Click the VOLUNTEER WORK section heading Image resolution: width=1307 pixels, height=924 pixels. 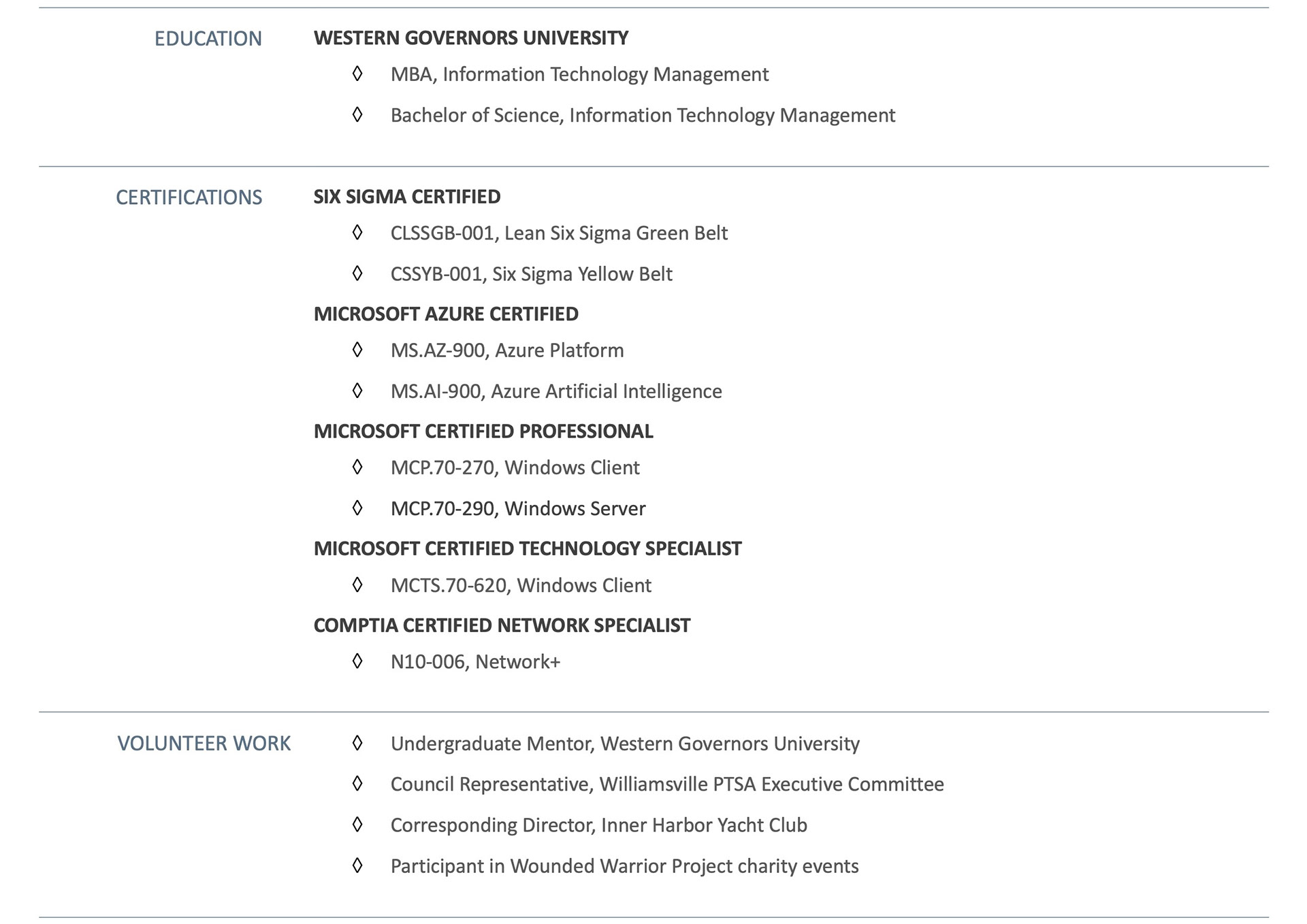pos(204,743)
